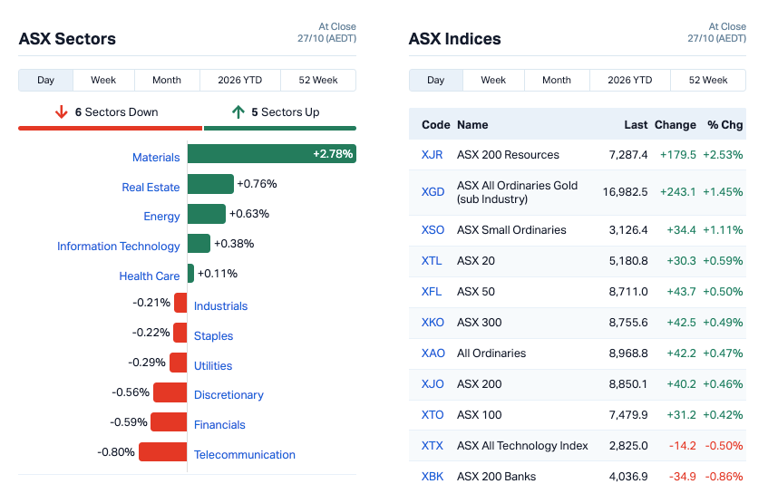Screen dimensions: 768x484
Task: Click ASX All Technology Index name
Action: [x=522, y=446]
